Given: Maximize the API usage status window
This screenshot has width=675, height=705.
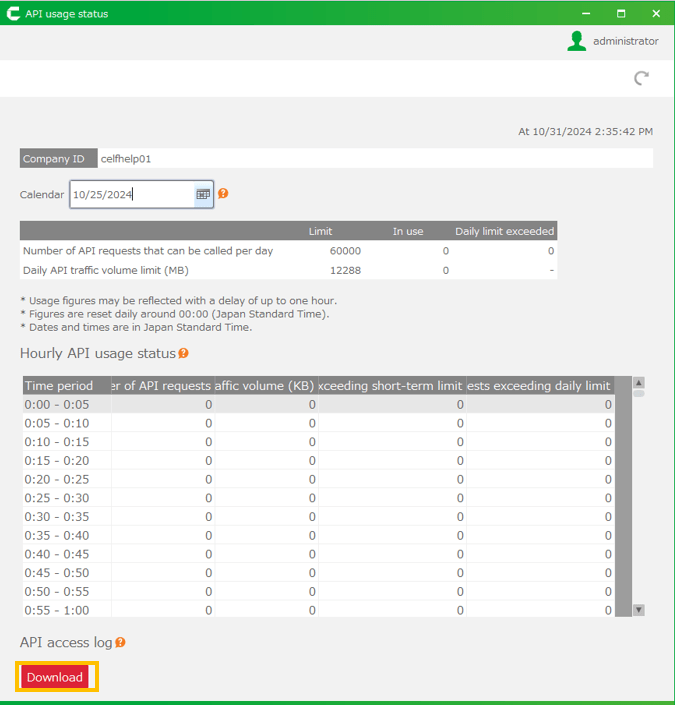Looking at the screenshot, I should 621,14.
